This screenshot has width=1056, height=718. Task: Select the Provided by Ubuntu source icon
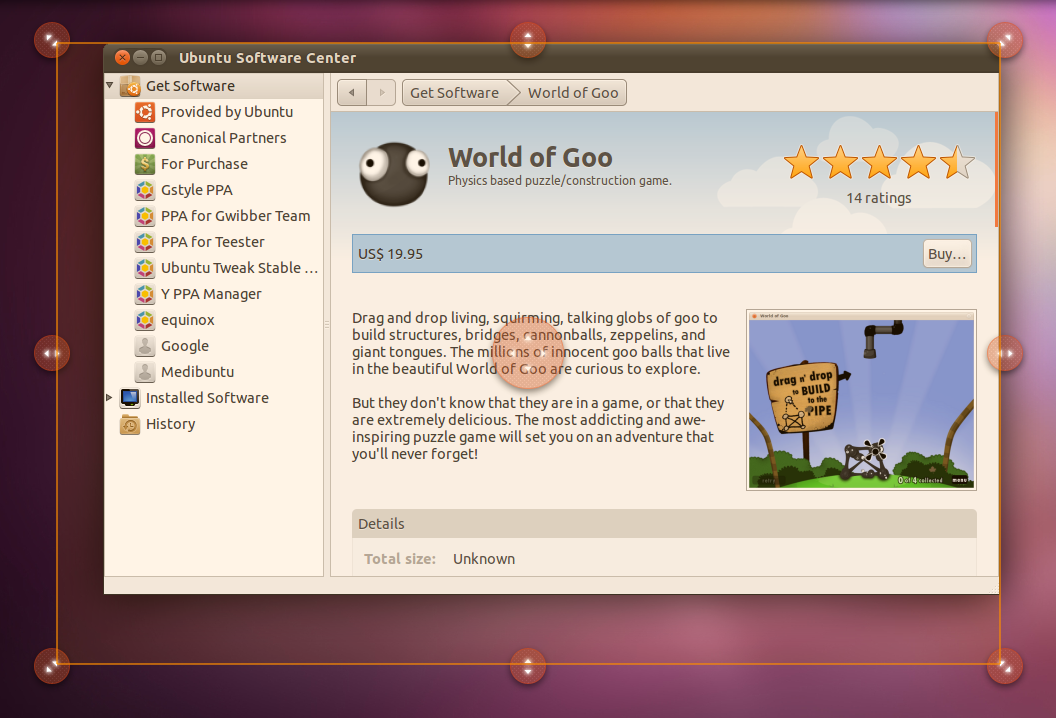click(144, 112)
